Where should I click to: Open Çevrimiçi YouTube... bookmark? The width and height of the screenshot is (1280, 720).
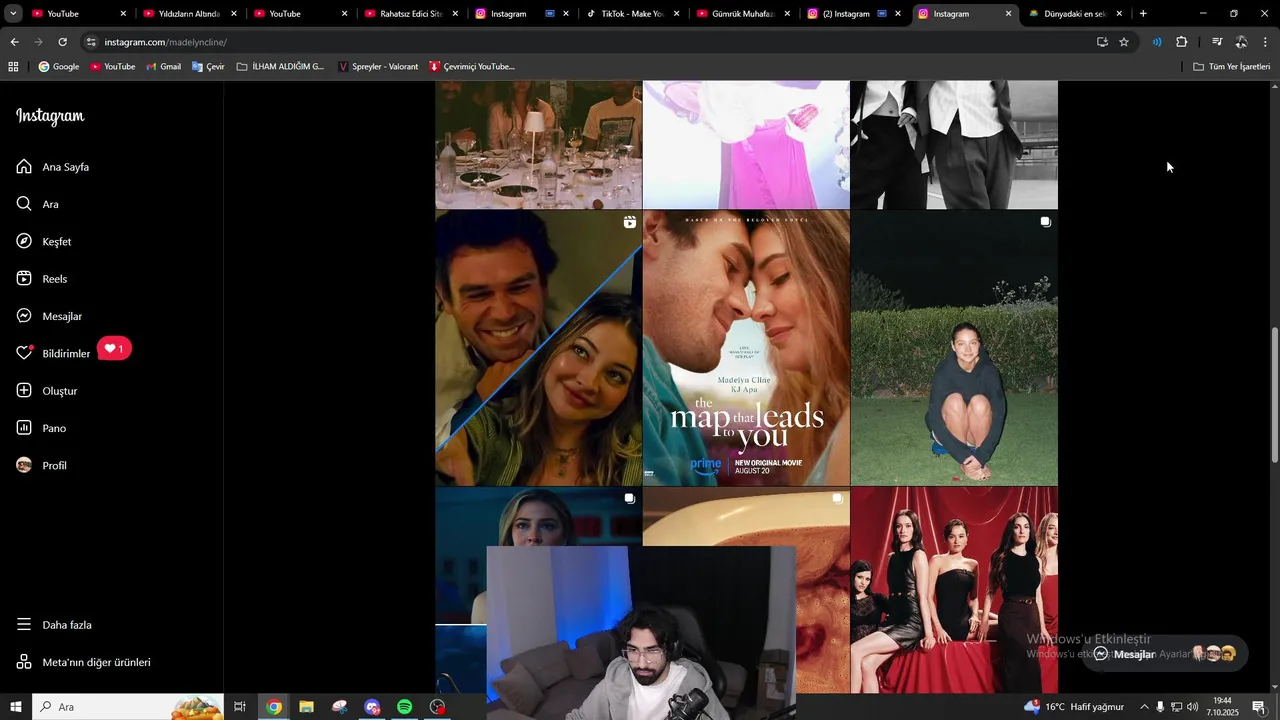pos(472,67)
